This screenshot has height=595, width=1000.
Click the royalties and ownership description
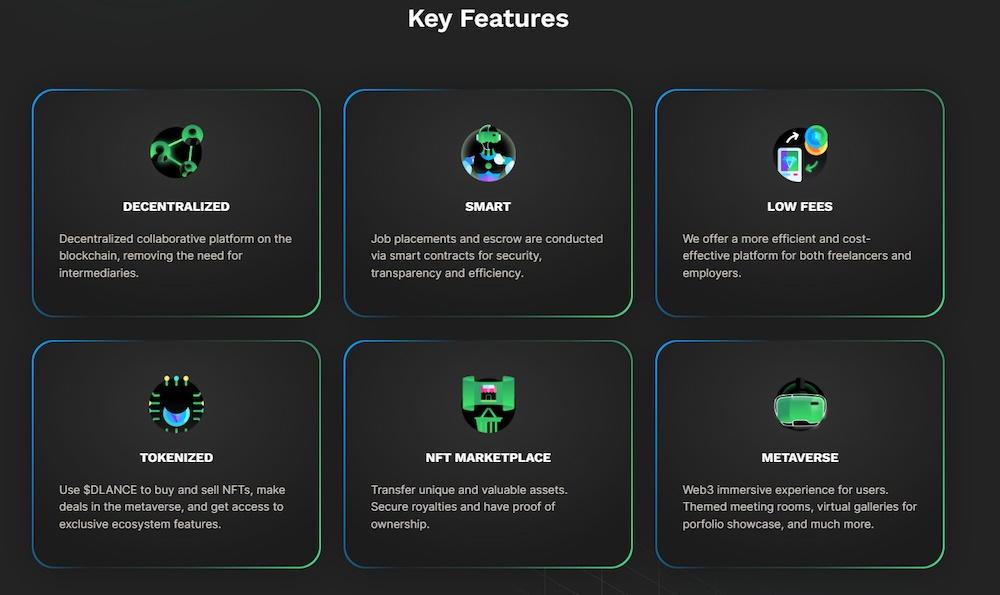coord(469,507)
